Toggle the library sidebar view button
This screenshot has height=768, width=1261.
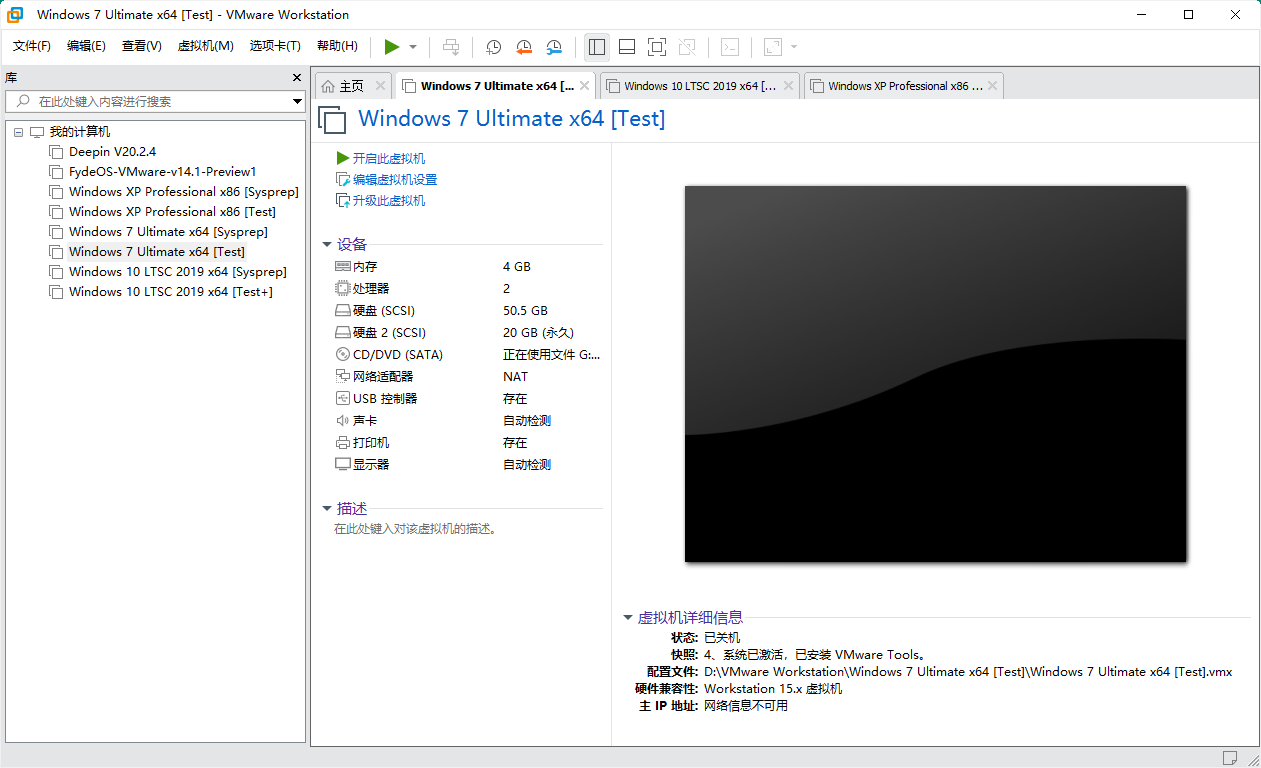tap(597, 47)
